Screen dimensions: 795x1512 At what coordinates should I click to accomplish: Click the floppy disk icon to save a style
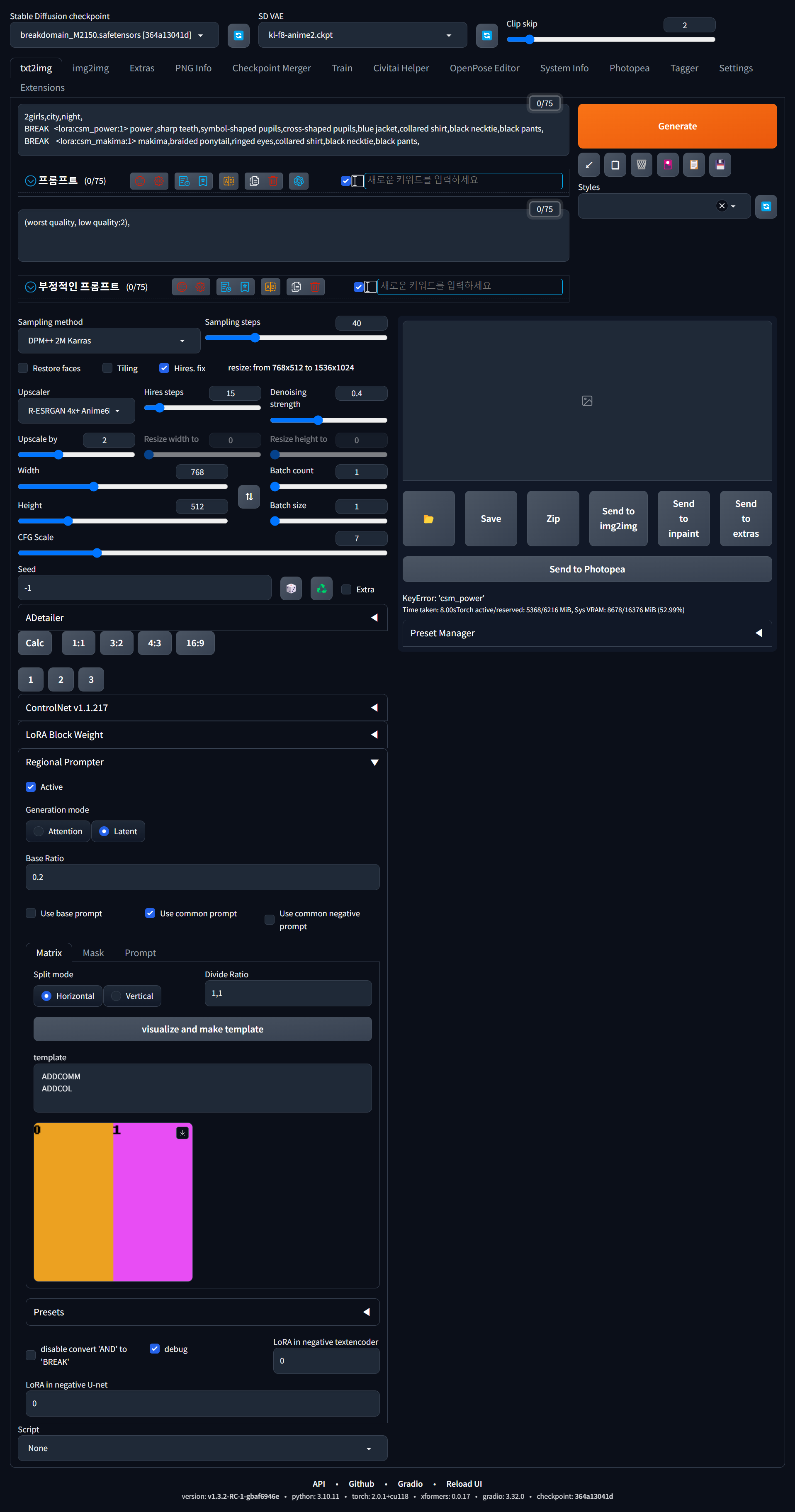[720, 165]
